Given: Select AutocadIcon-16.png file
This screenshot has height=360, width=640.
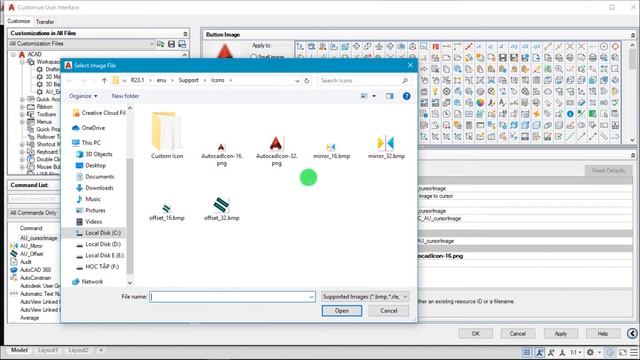Looking at the screenshot, I should point(221,153).
